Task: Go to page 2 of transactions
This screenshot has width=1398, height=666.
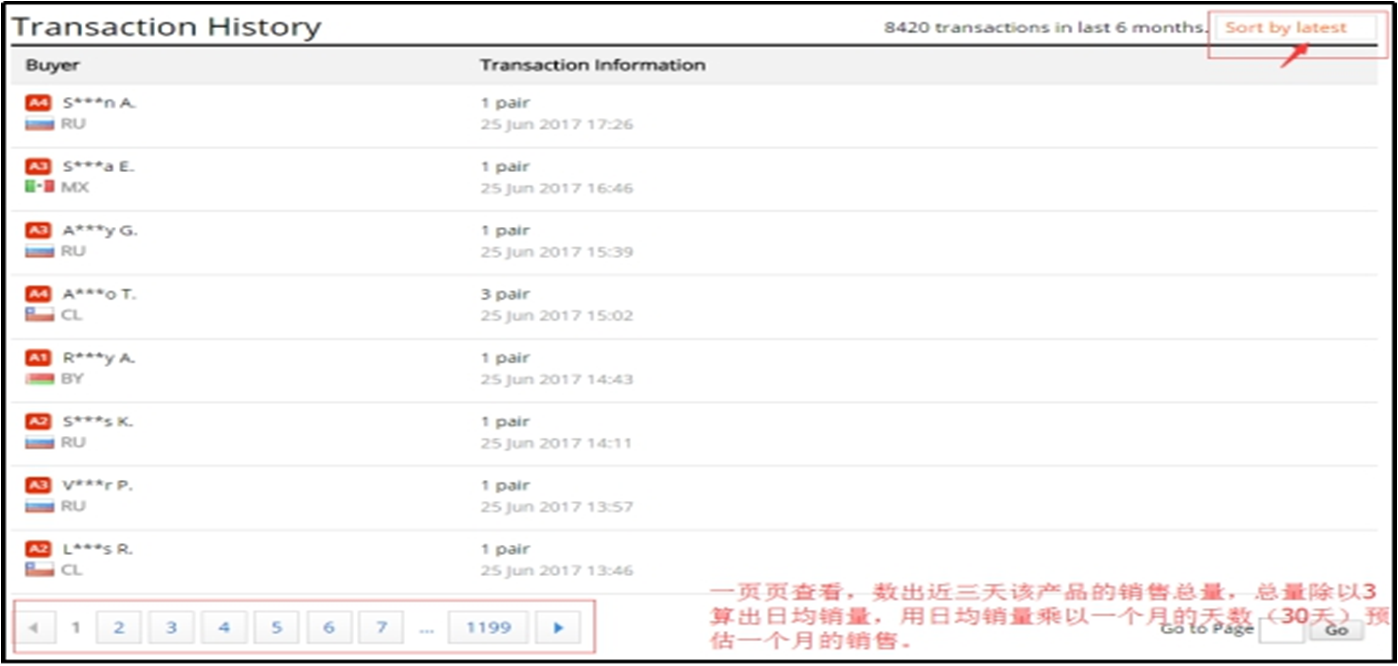Action: click(119, 628)
